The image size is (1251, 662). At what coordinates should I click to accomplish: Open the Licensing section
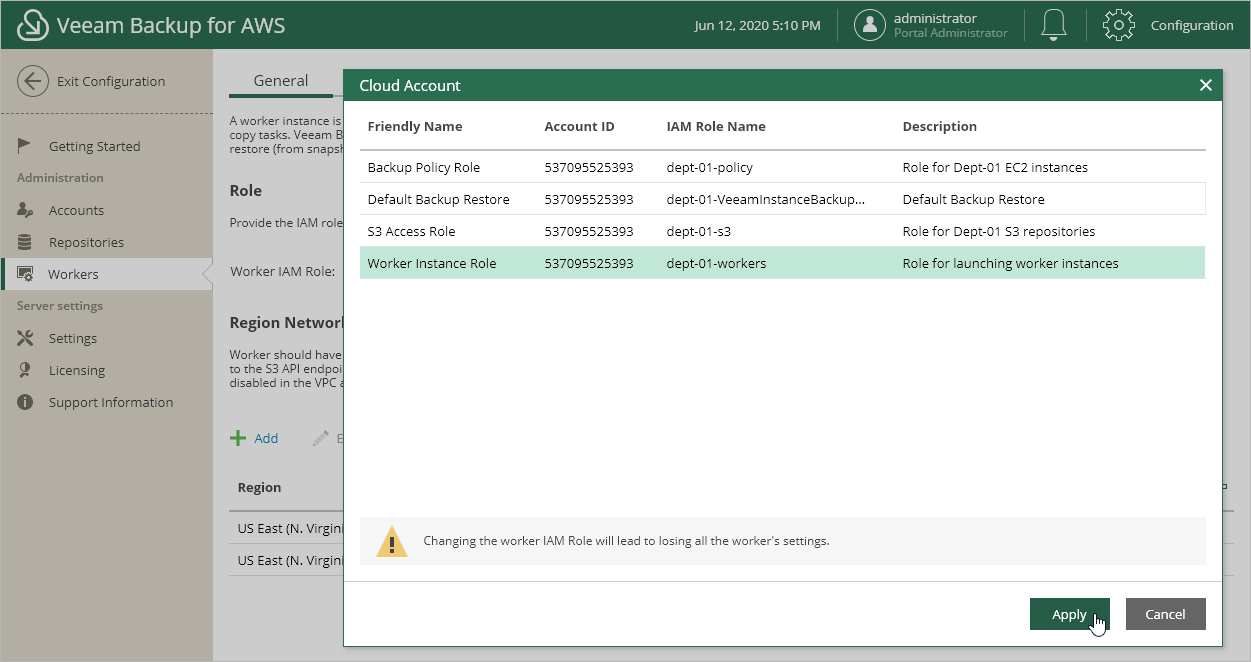point(77,370)
